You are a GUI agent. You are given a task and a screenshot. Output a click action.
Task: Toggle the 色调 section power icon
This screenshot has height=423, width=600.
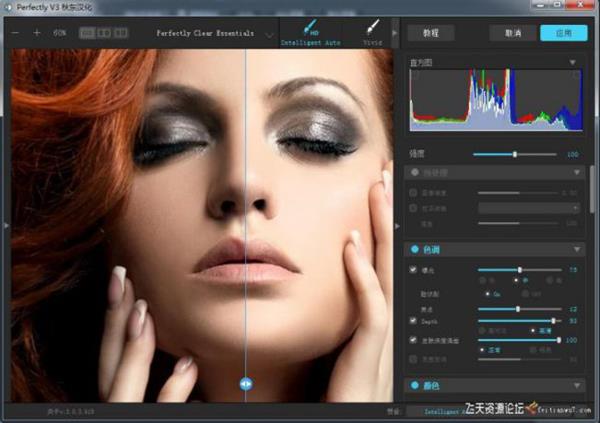[413, 249]
